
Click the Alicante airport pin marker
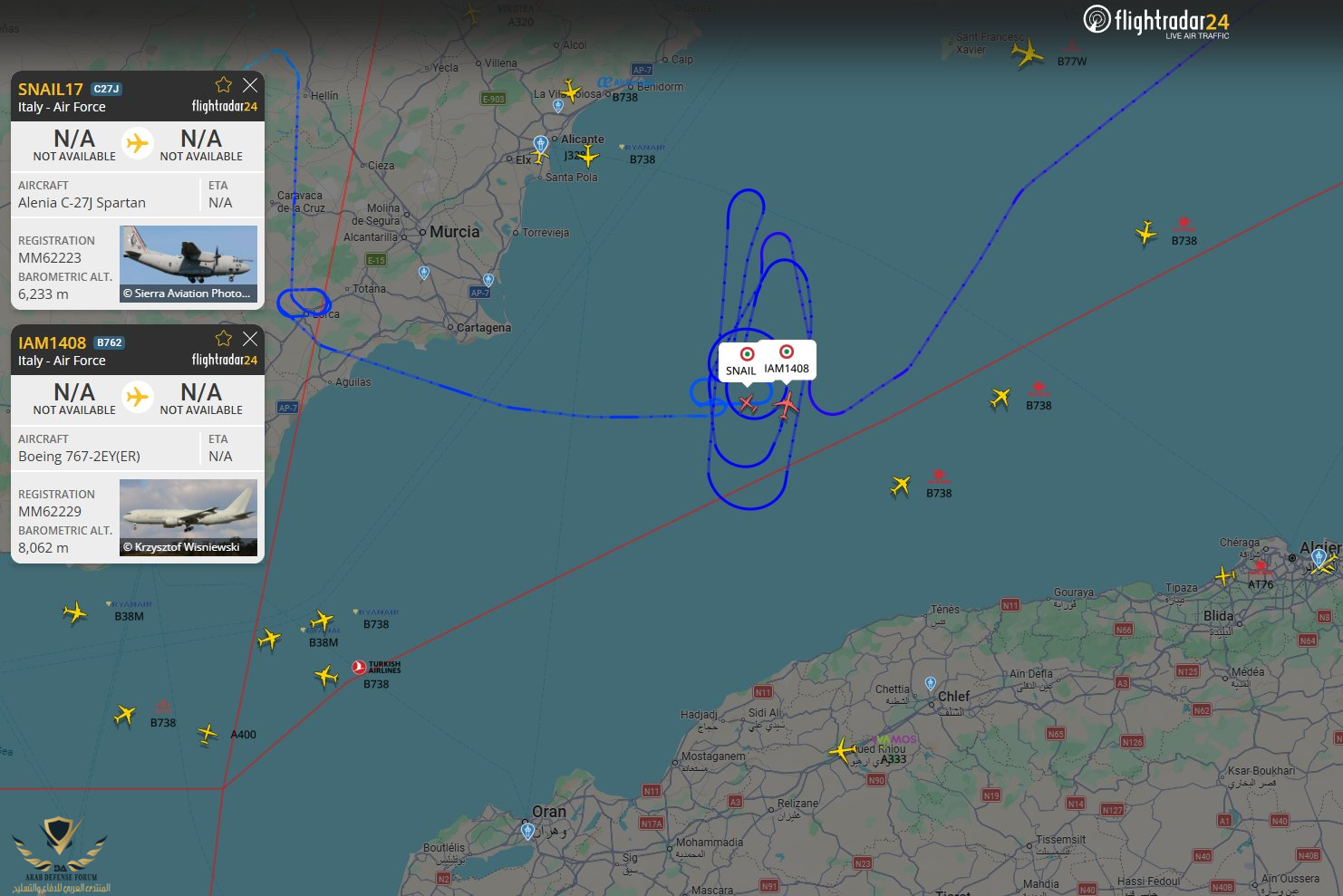coord(540,144)
